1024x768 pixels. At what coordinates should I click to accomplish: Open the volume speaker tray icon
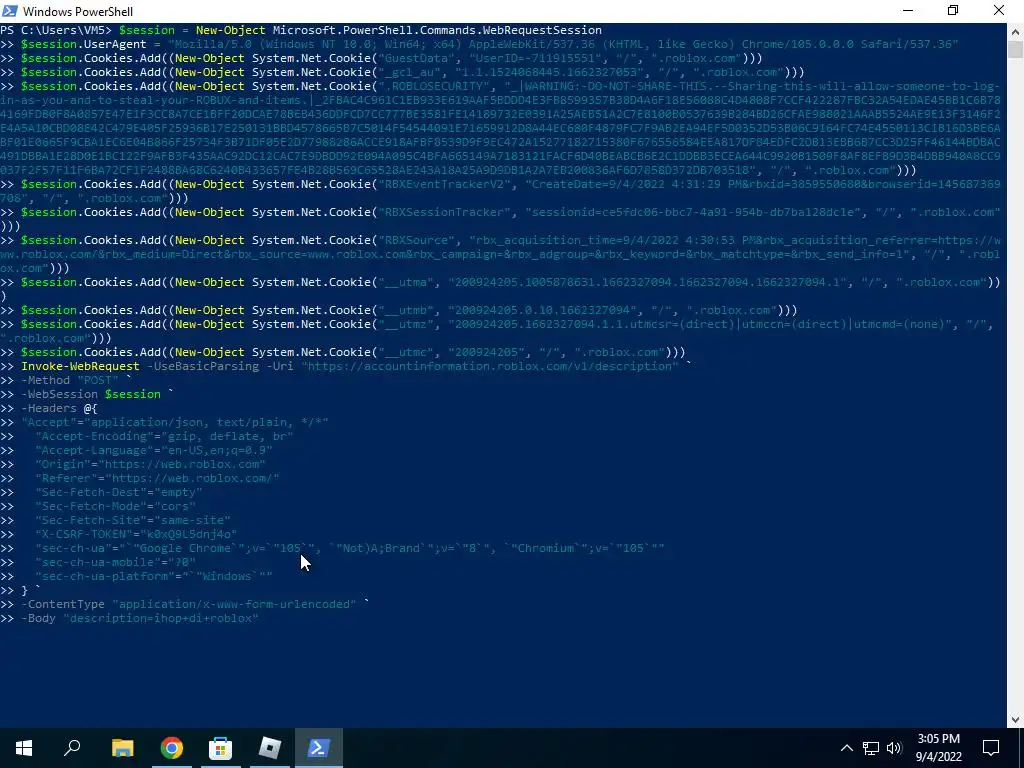click(894, 748)
